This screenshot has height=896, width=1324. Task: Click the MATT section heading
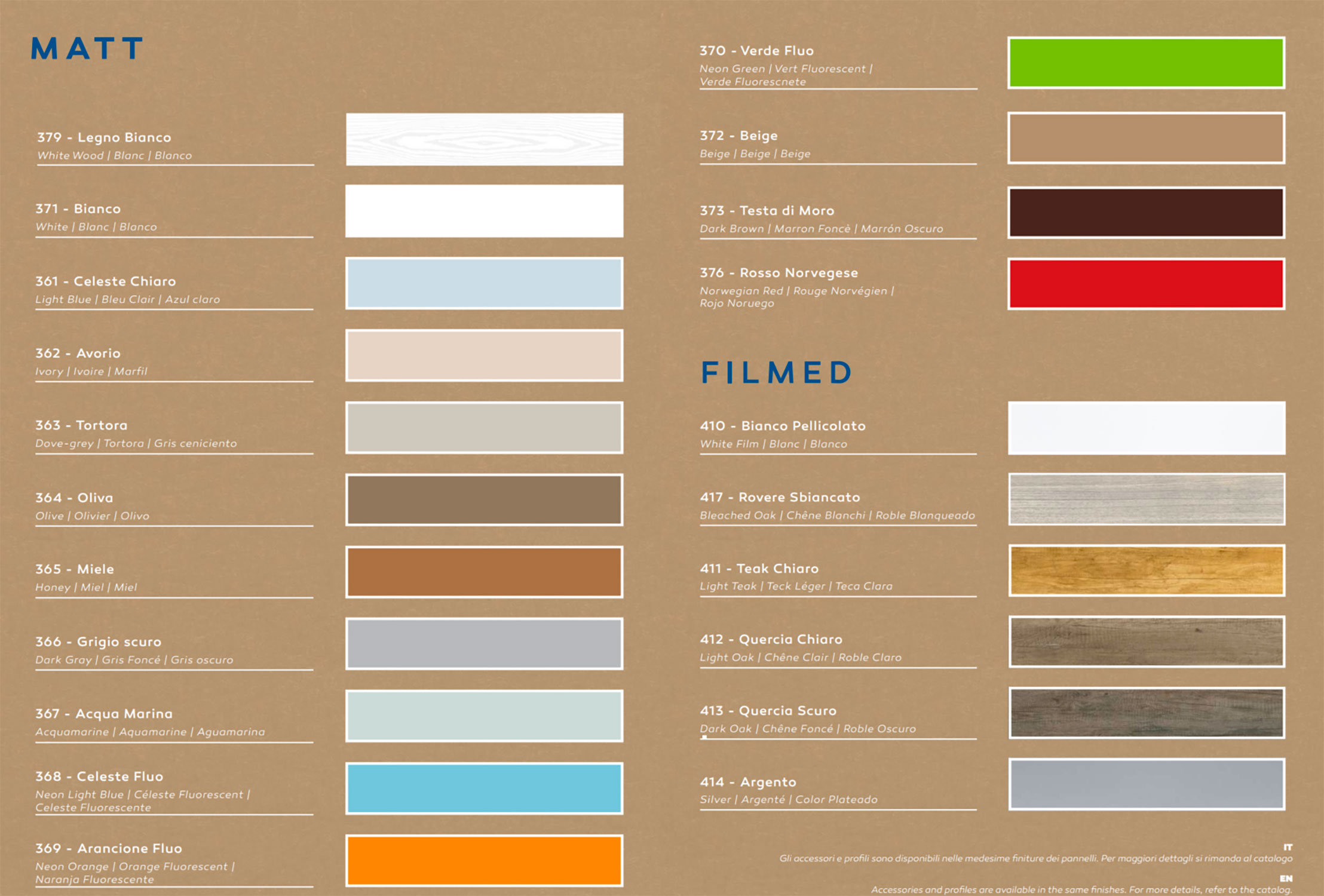[x=87, y=48]
